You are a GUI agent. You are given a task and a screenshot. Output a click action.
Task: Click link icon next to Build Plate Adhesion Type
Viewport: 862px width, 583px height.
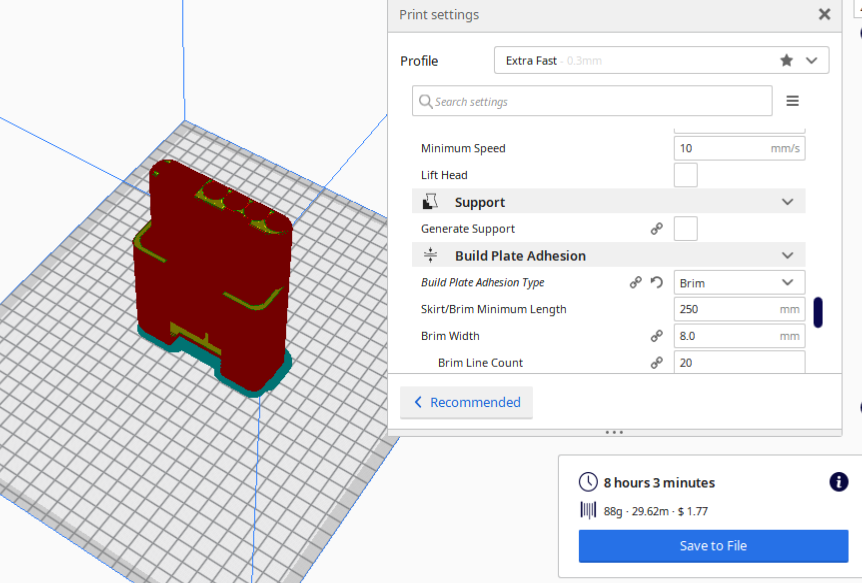(x=636, y=283)
